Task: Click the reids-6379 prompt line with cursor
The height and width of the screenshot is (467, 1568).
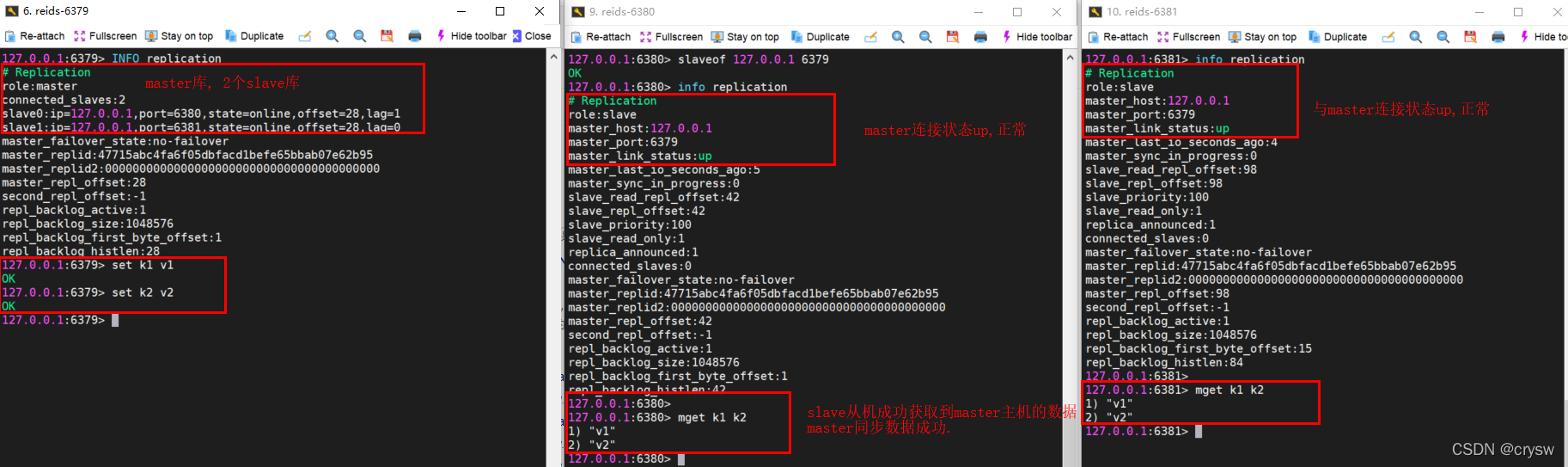Action: (60, 320)
